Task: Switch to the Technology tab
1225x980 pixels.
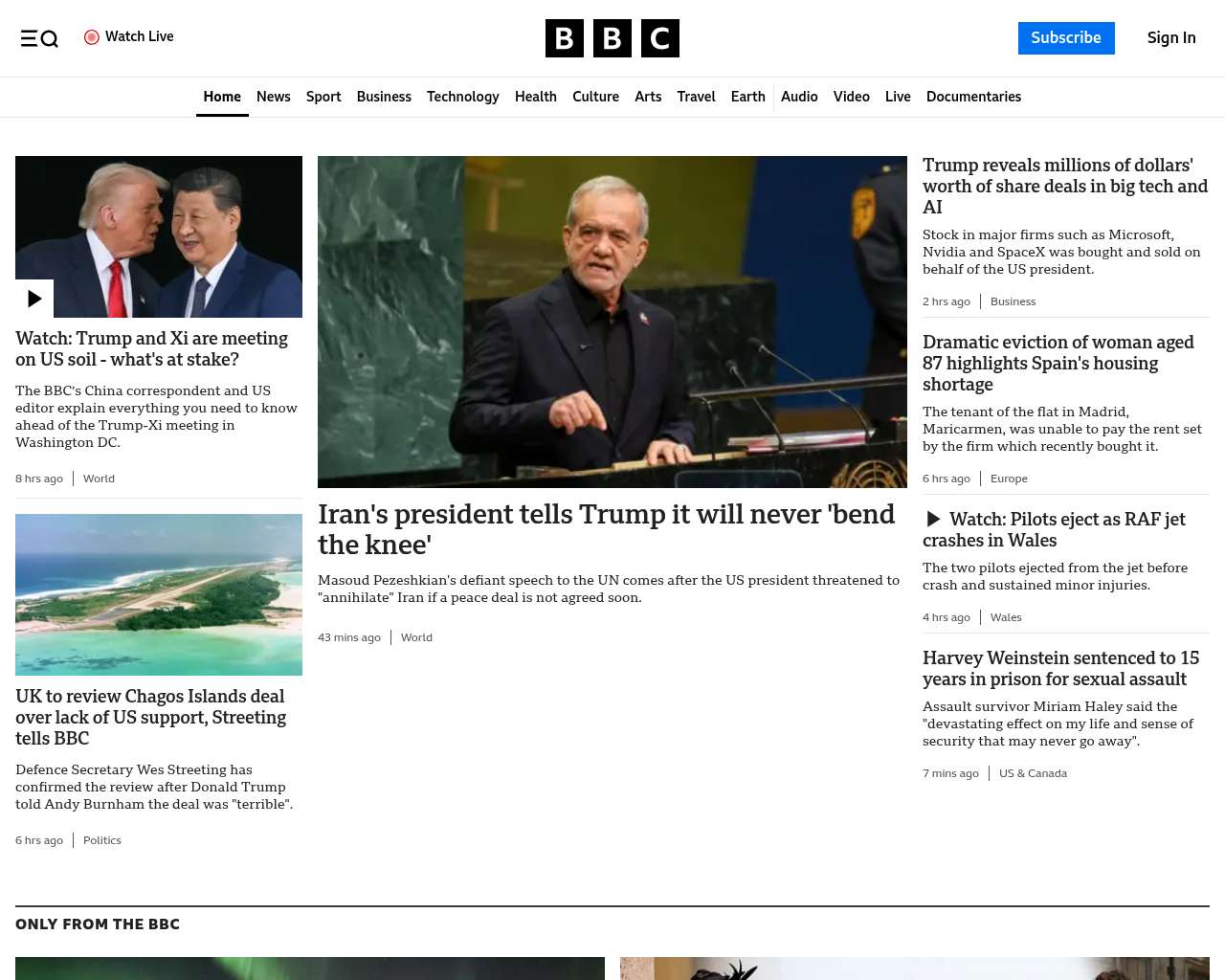Action: [463, 97]
